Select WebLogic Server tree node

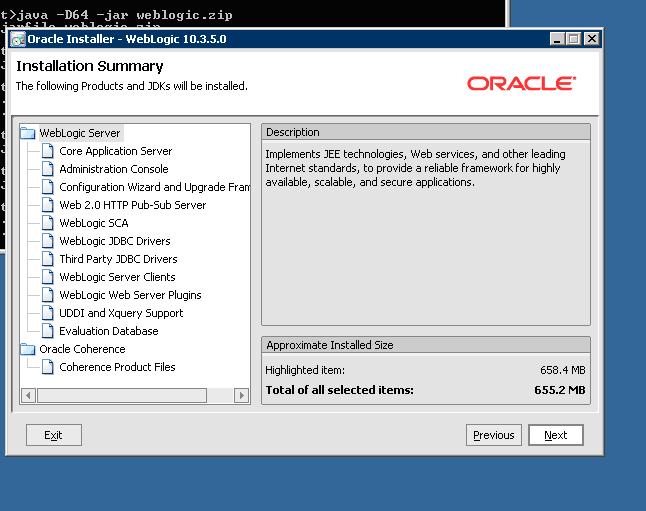[80, 133]
